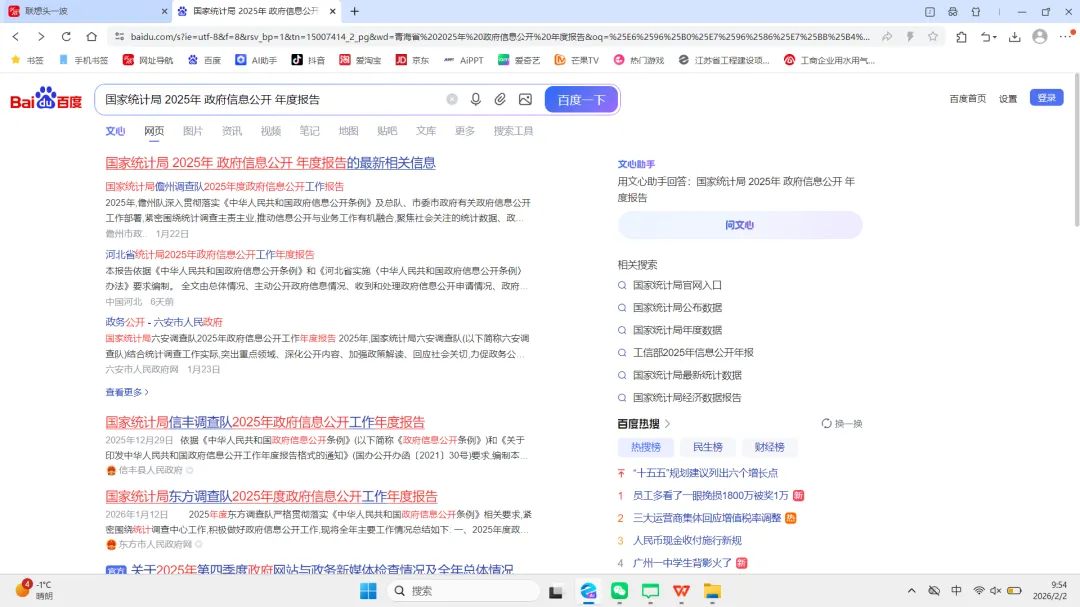
Task: Close the 国家统计局 2025年 tab
Action: tap(333, 11)
